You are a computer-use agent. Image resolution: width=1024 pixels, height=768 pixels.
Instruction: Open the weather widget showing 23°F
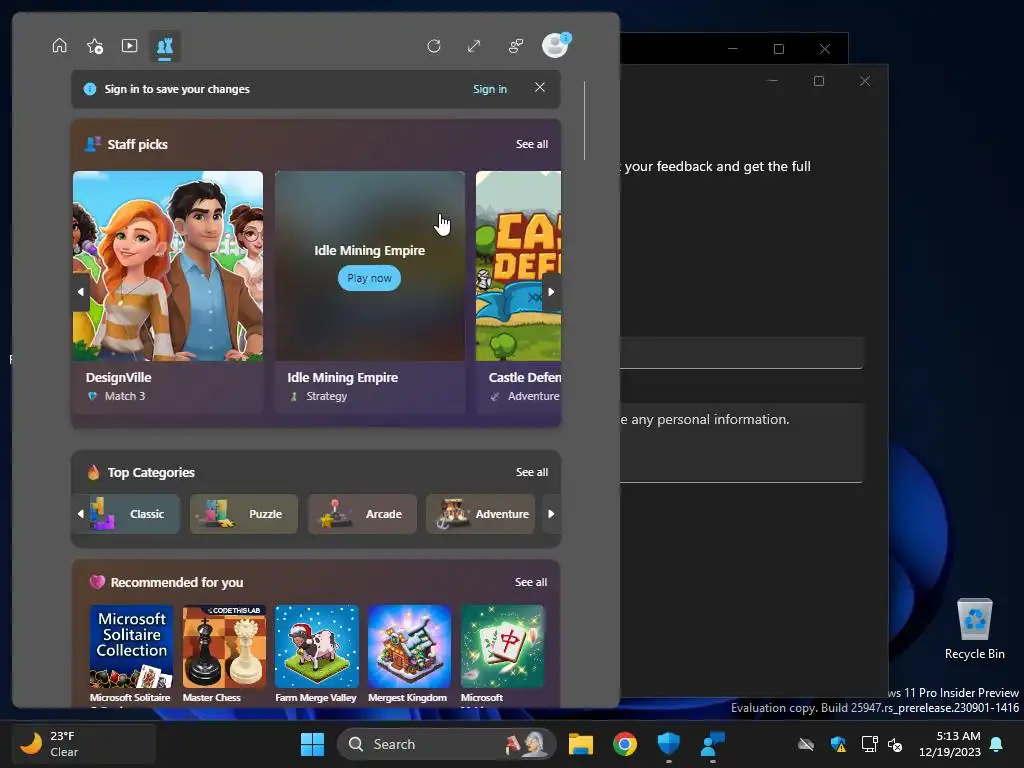(84, 744)
